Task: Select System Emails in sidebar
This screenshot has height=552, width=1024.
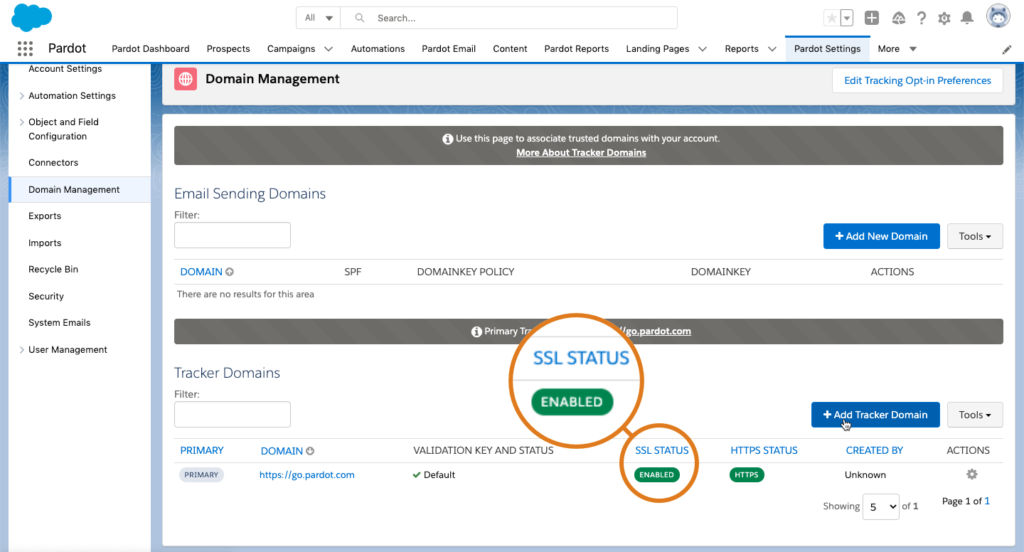Action: pos(59,323)
